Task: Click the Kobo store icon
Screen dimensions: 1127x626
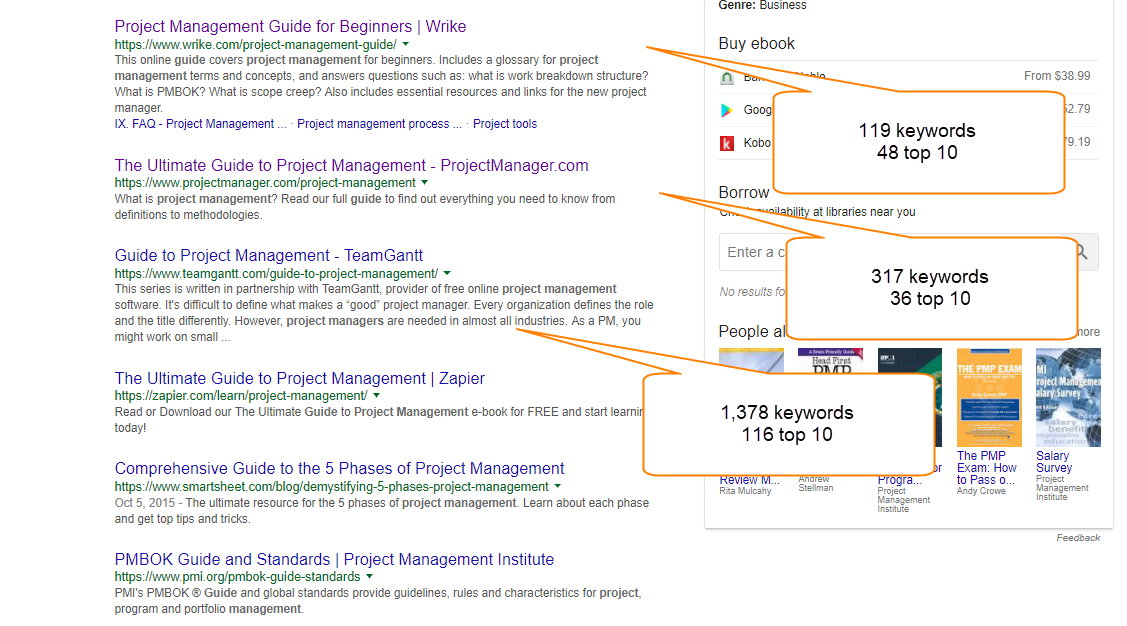Action: click(727, 143)
